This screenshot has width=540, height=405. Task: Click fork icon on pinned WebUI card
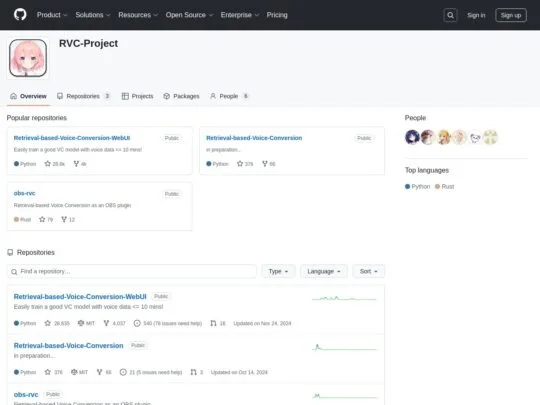click(76, 164)
